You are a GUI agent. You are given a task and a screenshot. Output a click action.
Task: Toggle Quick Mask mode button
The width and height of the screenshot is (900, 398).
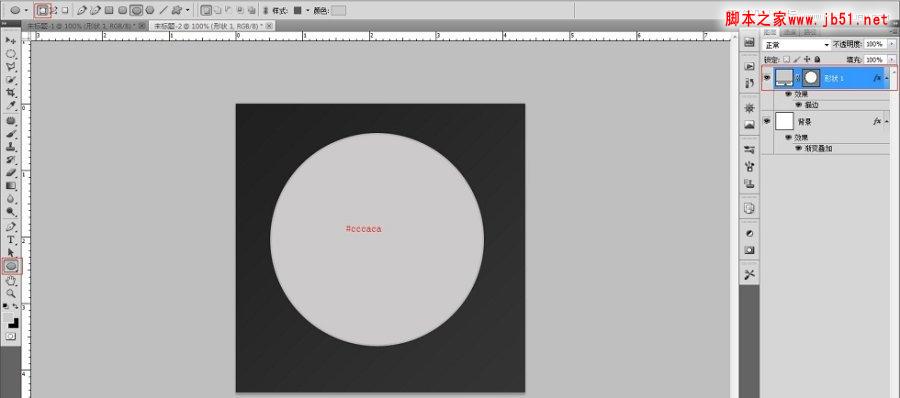(x=10, y=336)
